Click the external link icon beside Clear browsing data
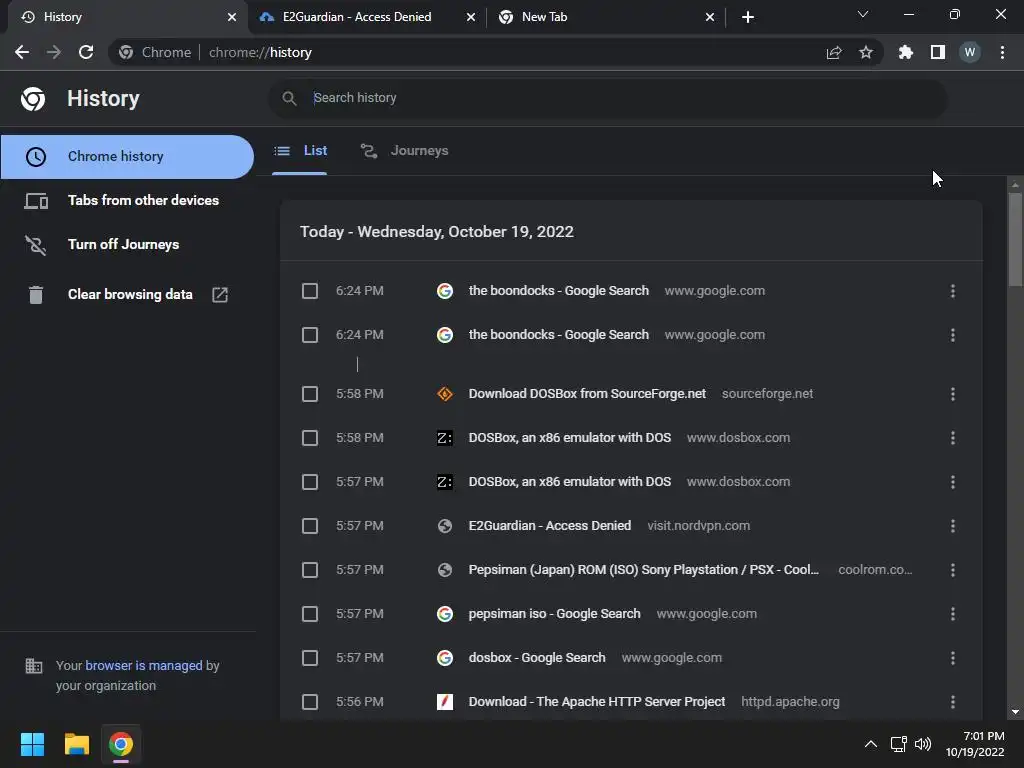 (x=220, y=295)
